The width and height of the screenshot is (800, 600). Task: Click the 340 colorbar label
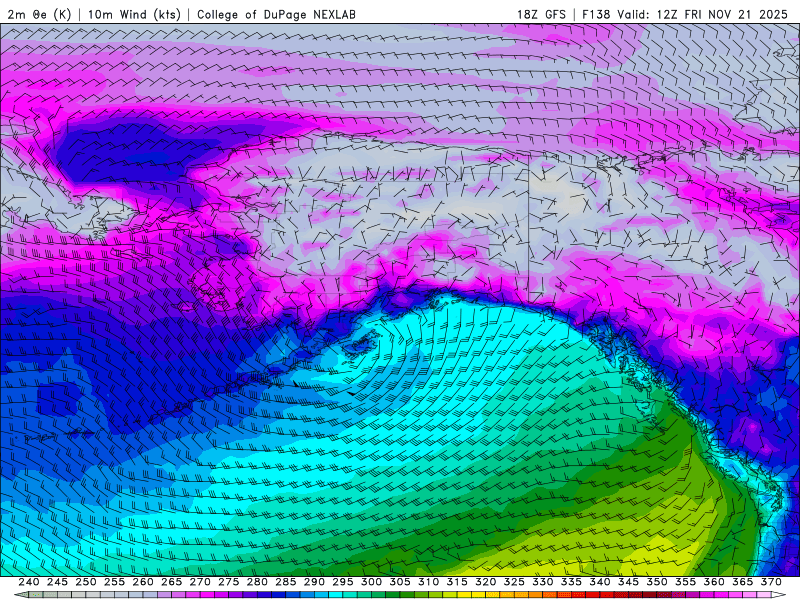(x=600, y=582)
